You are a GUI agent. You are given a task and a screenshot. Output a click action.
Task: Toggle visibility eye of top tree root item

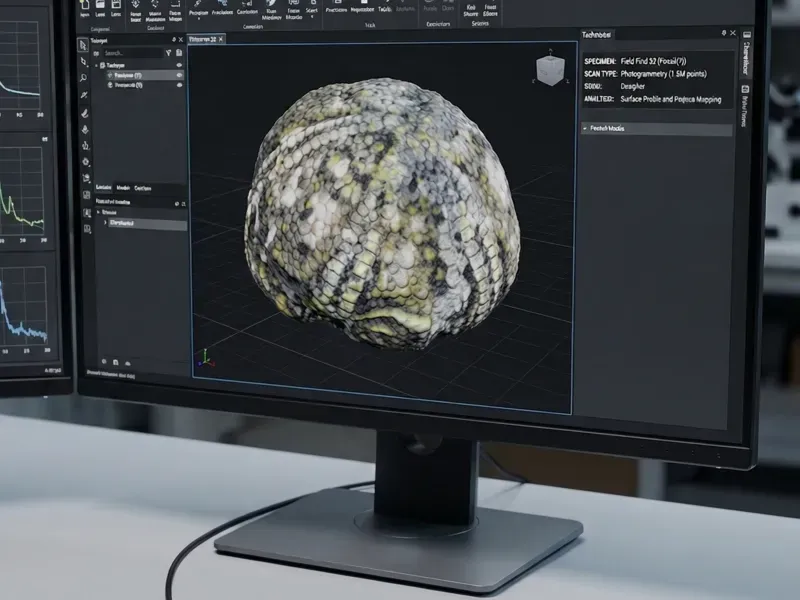[x=179, y=64]
